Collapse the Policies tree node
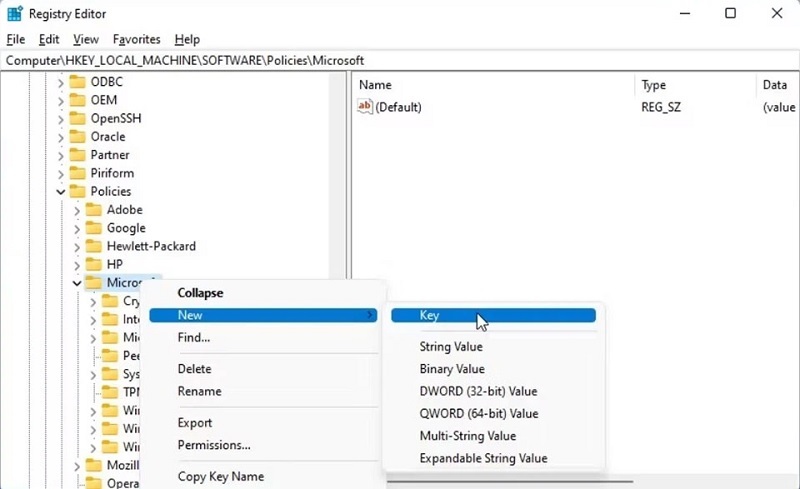 click(61, 192)
